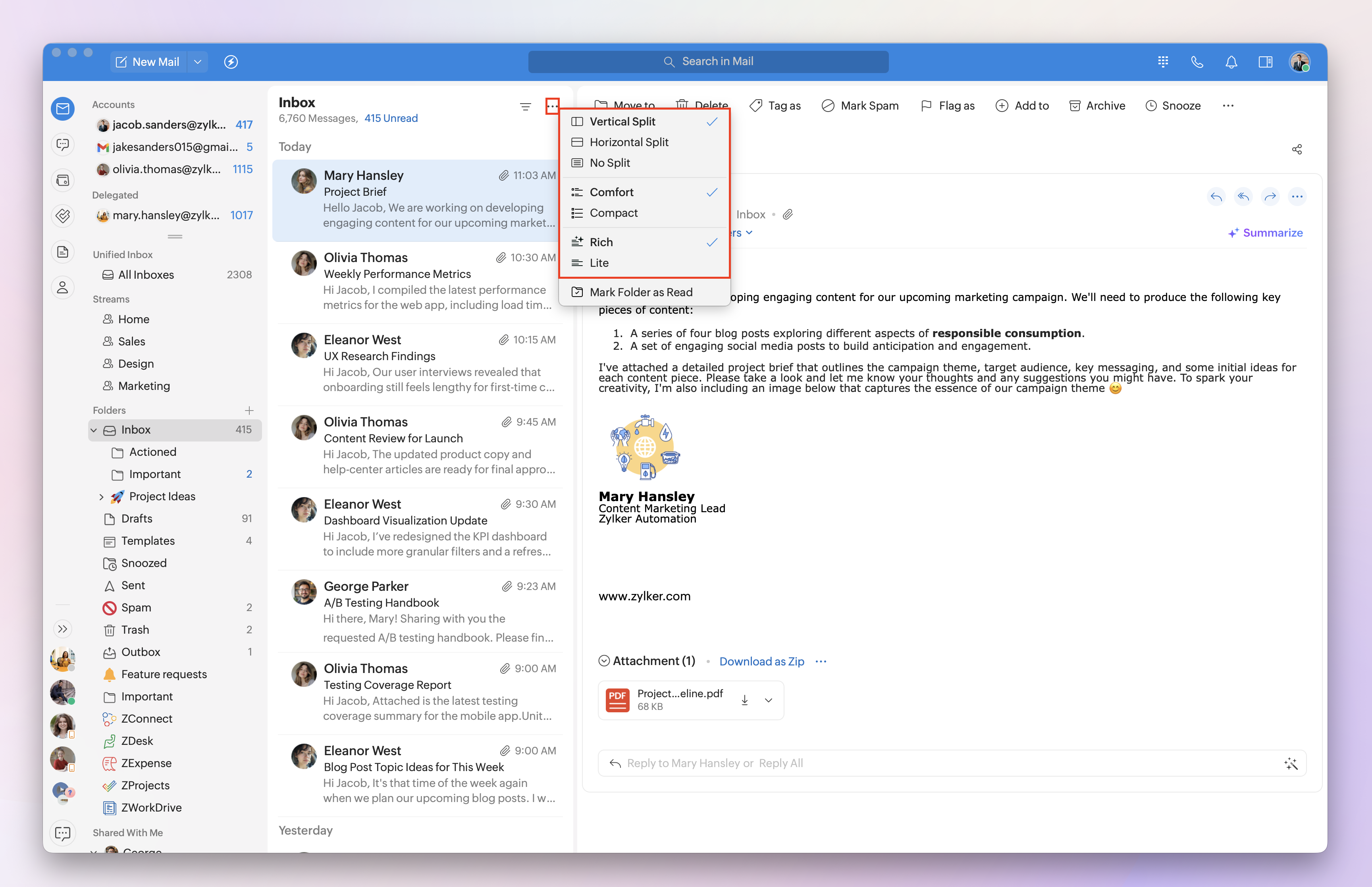Click the Archive toolbar icon
This screenshot has height=887, width=1372.
point(1074,105)
